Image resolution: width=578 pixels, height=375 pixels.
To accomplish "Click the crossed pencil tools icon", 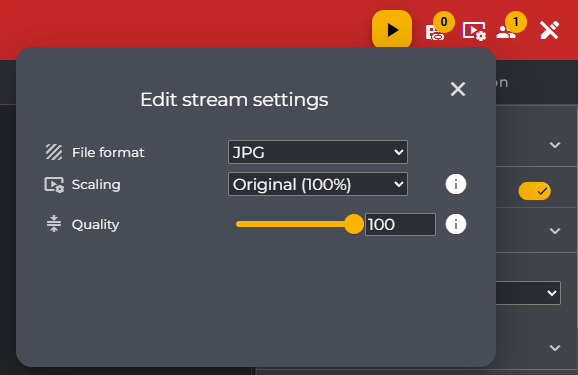I will pos(549,30).
